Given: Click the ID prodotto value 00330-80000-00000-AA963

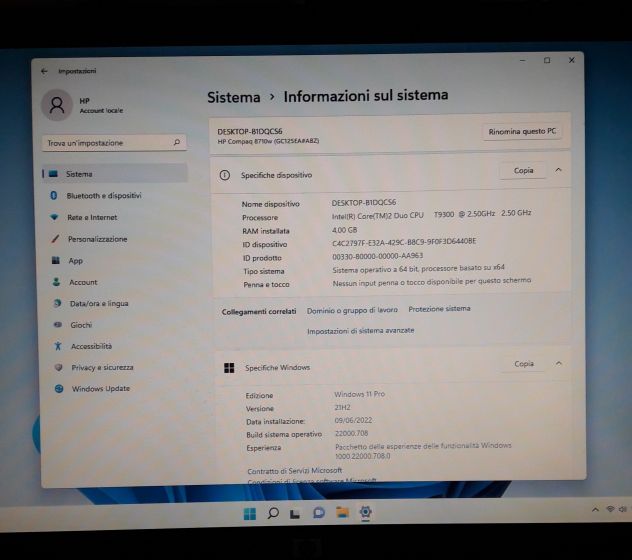Looking at the screenshot, I should point(377,256).
